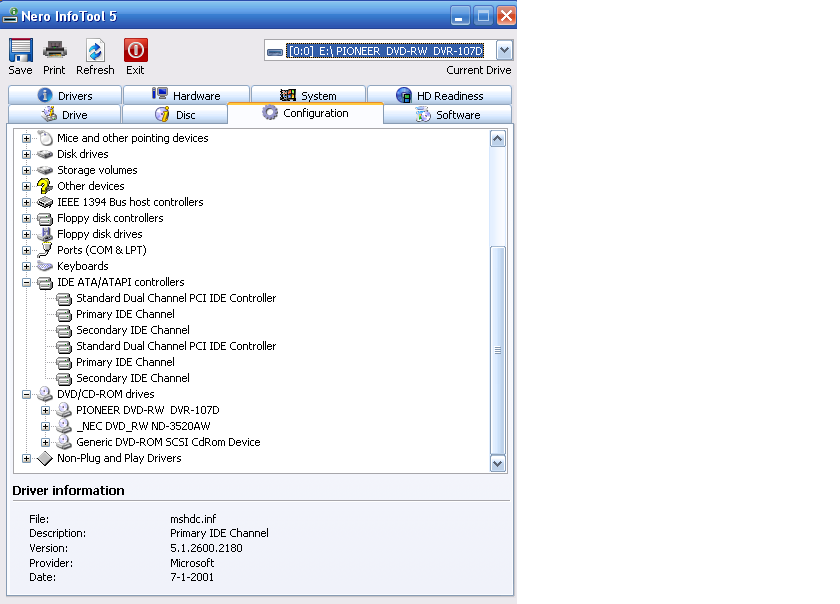Click the IDE ATA/ATAPI controllers icon
This screenshot has width=840, height=604.
coord(45,282)
